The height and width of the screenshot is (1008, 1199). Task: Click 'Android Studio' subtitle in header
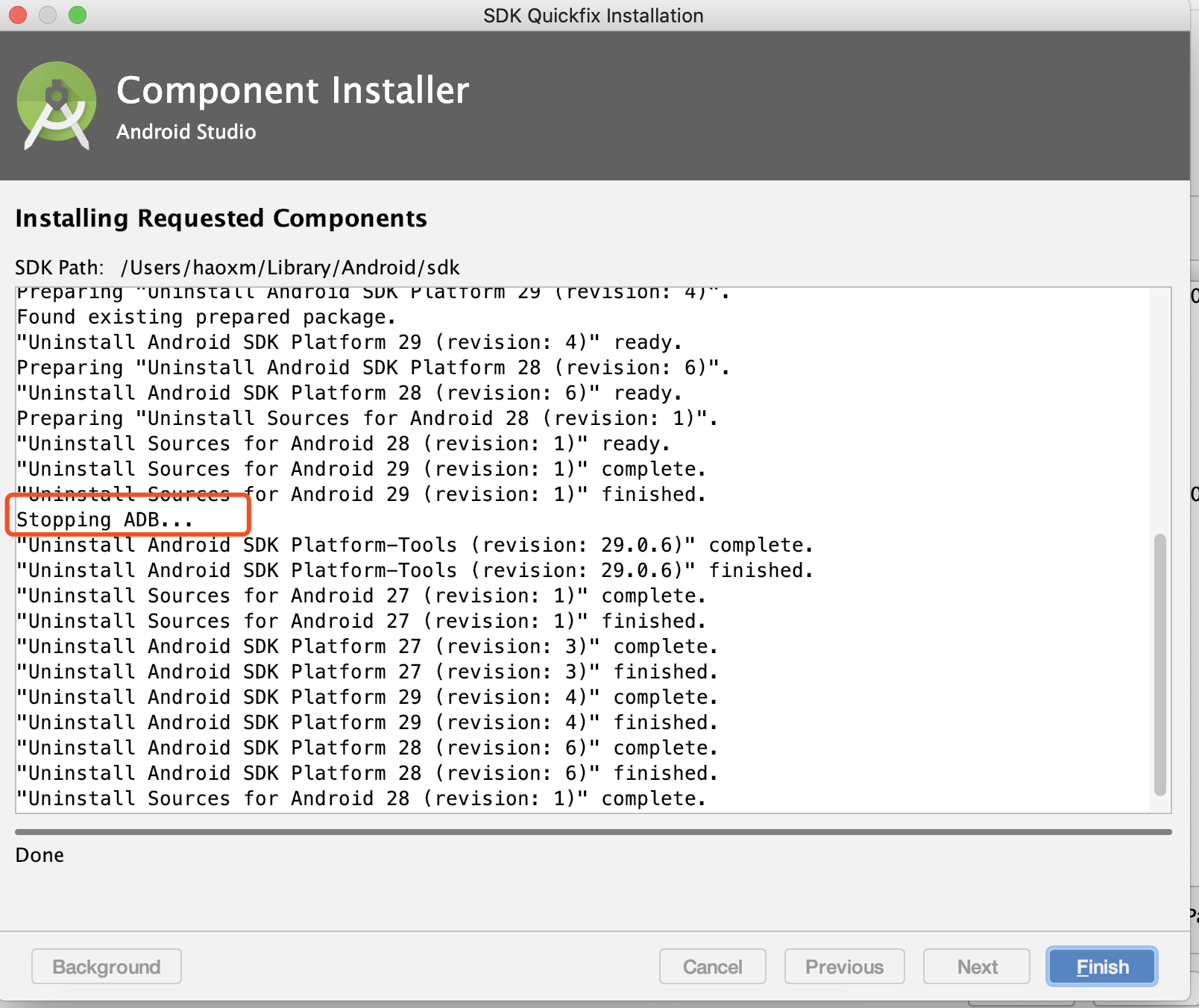186,132
